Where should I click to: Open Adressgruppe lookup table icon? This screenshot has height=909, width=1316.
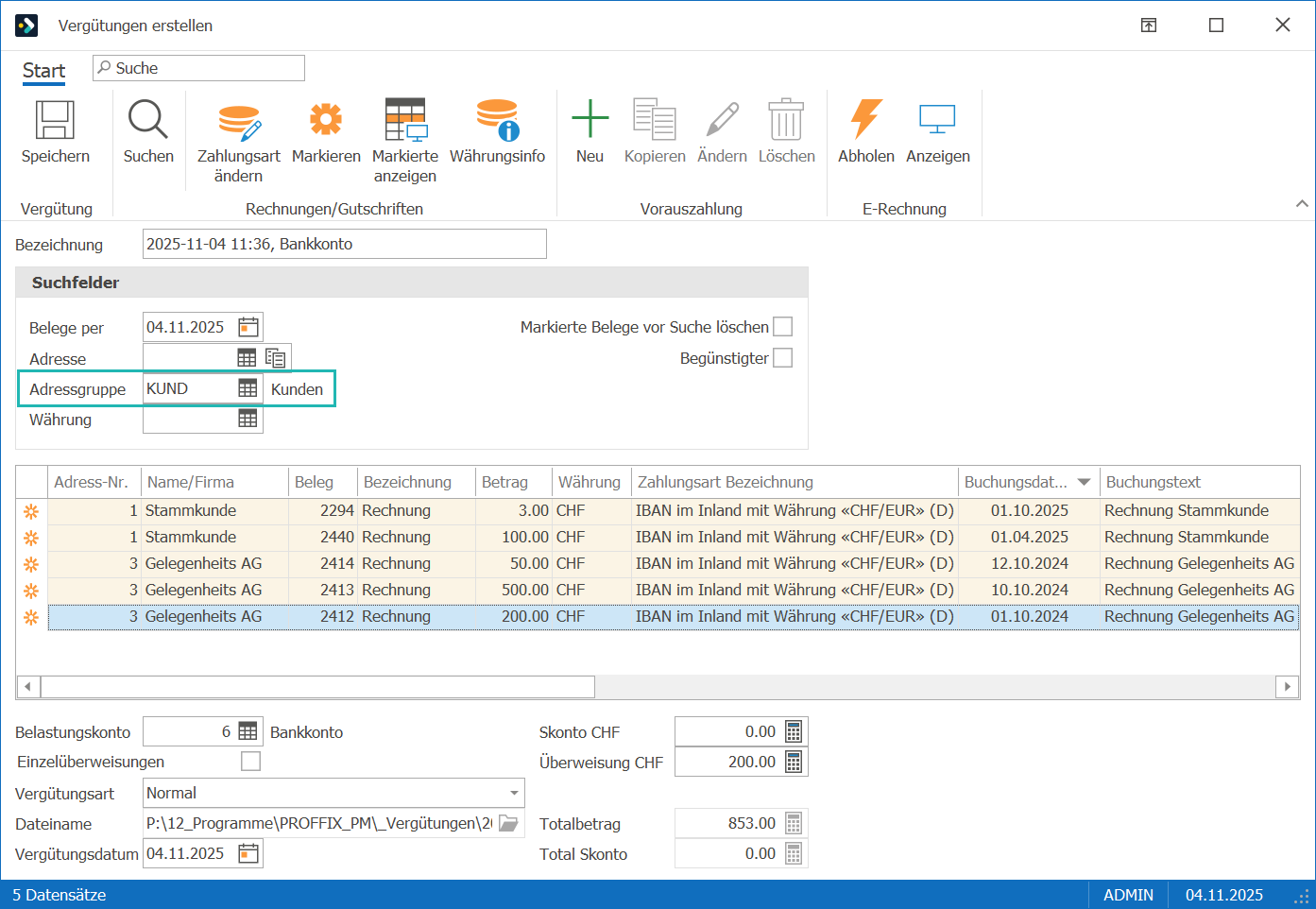click(248, 388)
